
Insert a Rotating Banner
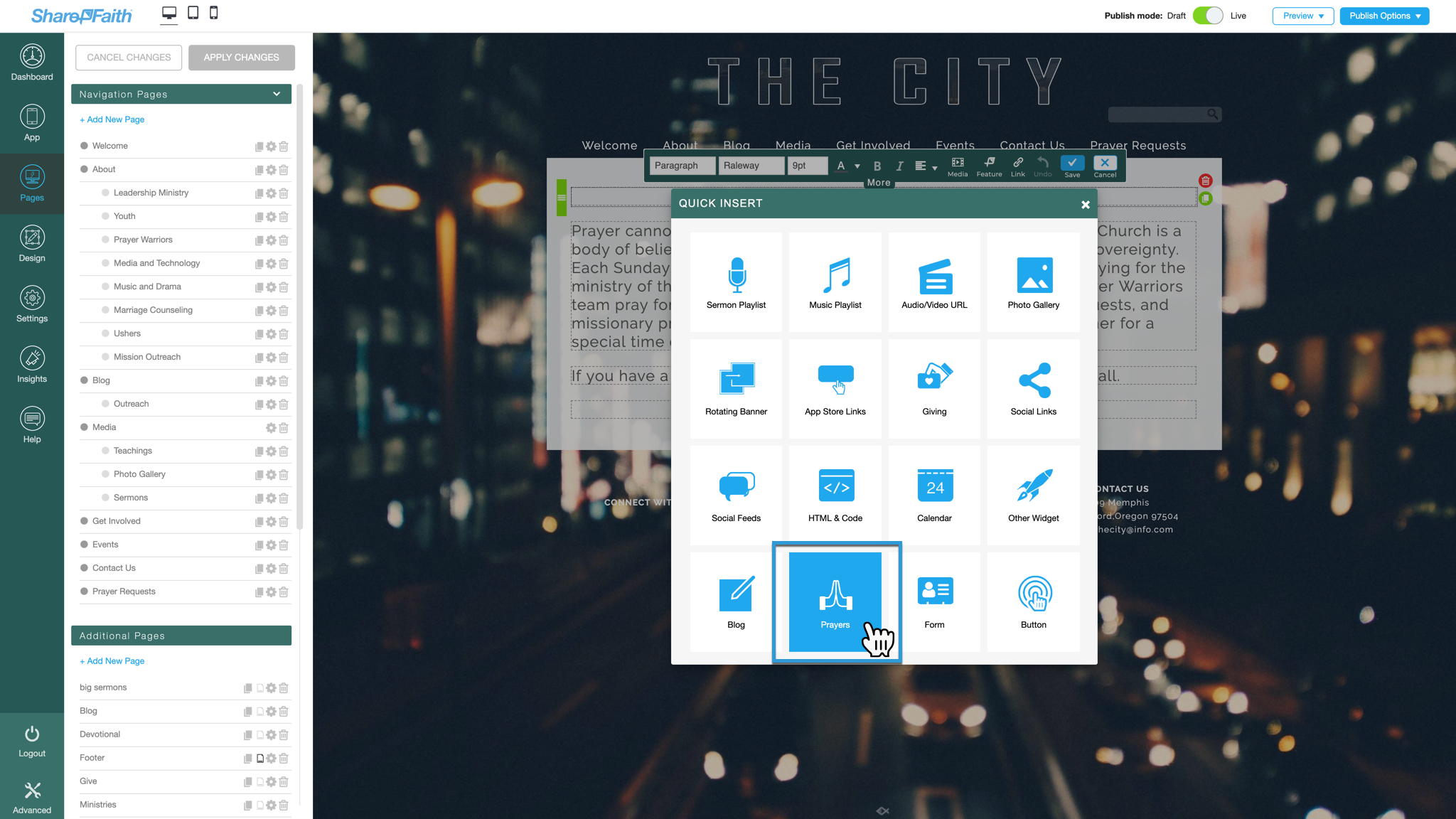coord(736,389)
